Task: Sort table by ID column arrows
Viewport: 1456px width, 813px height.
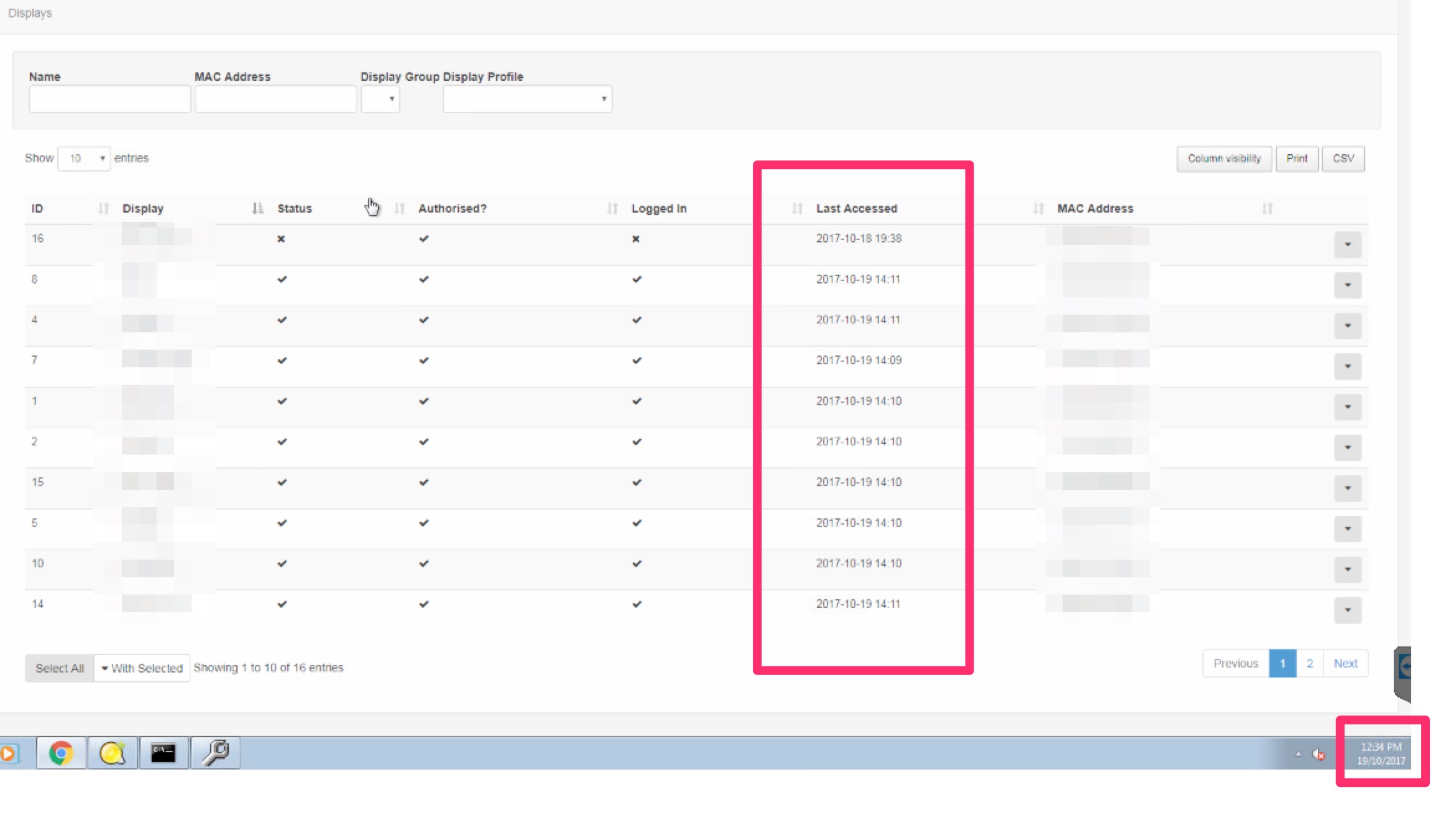Action: [x=103, y=208]
